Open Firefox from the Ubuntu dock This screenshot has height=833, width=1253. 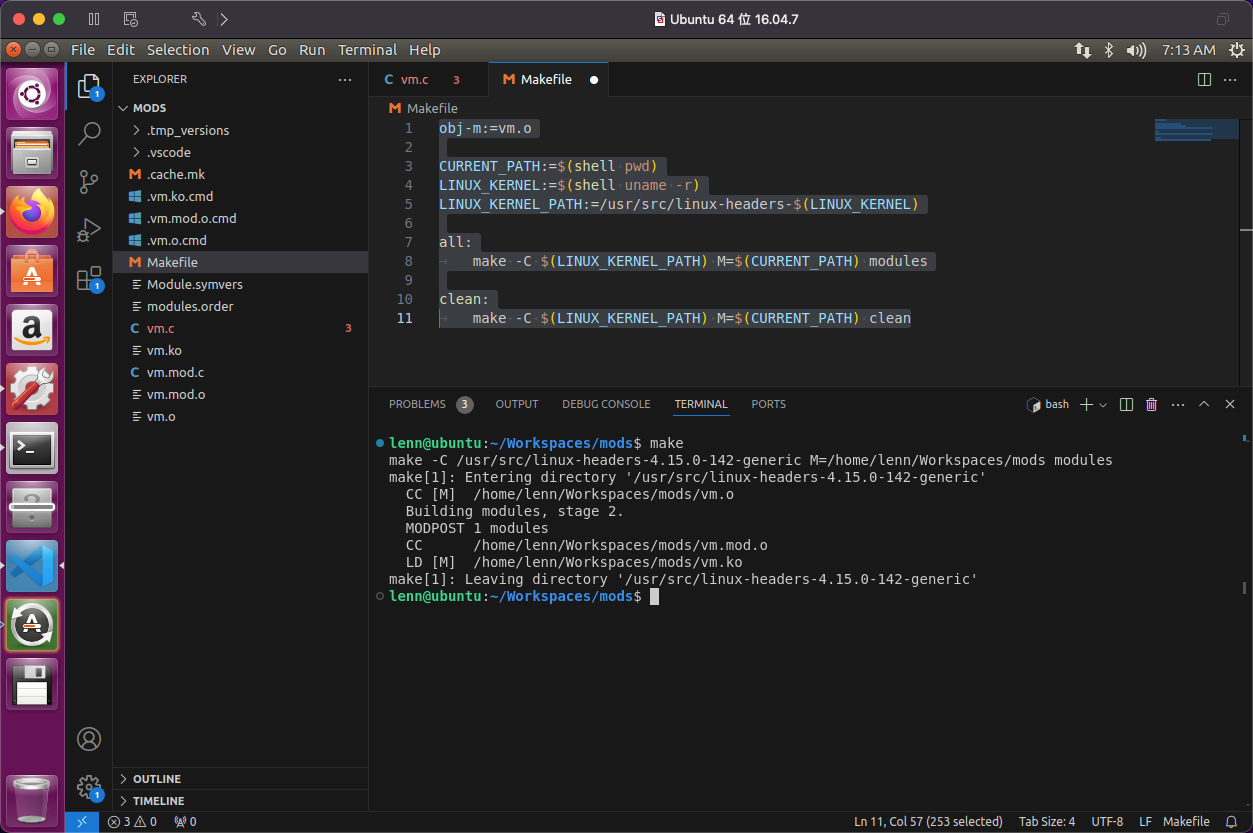click(x=33, y=212)
